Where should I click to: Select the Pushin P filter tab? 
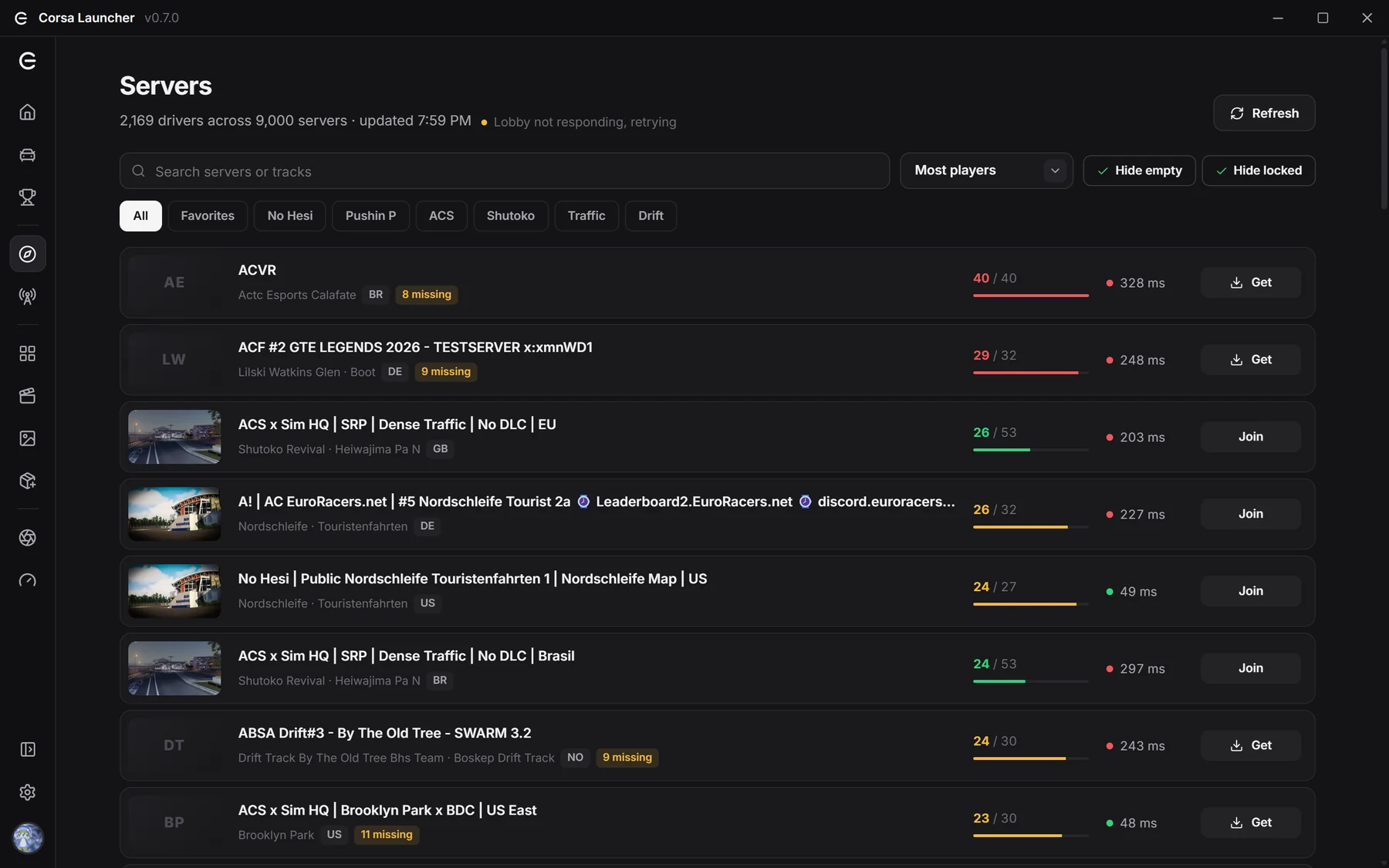click(370, 216)
